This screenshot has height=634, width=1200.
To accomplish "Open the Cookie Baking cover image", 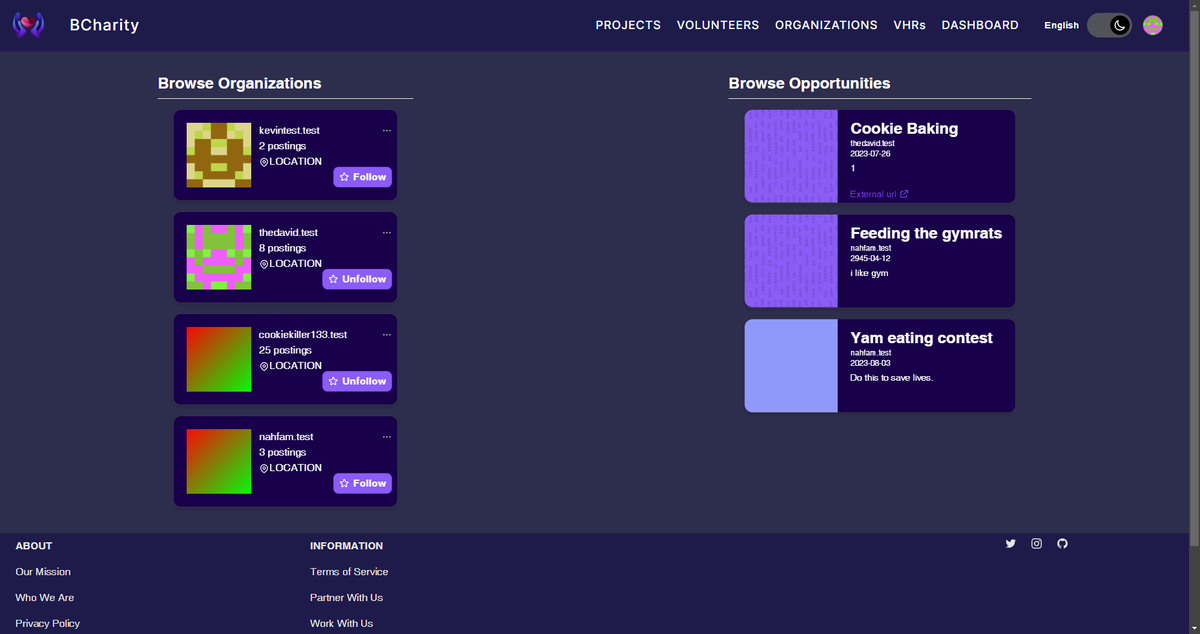I will coord(791,156).
